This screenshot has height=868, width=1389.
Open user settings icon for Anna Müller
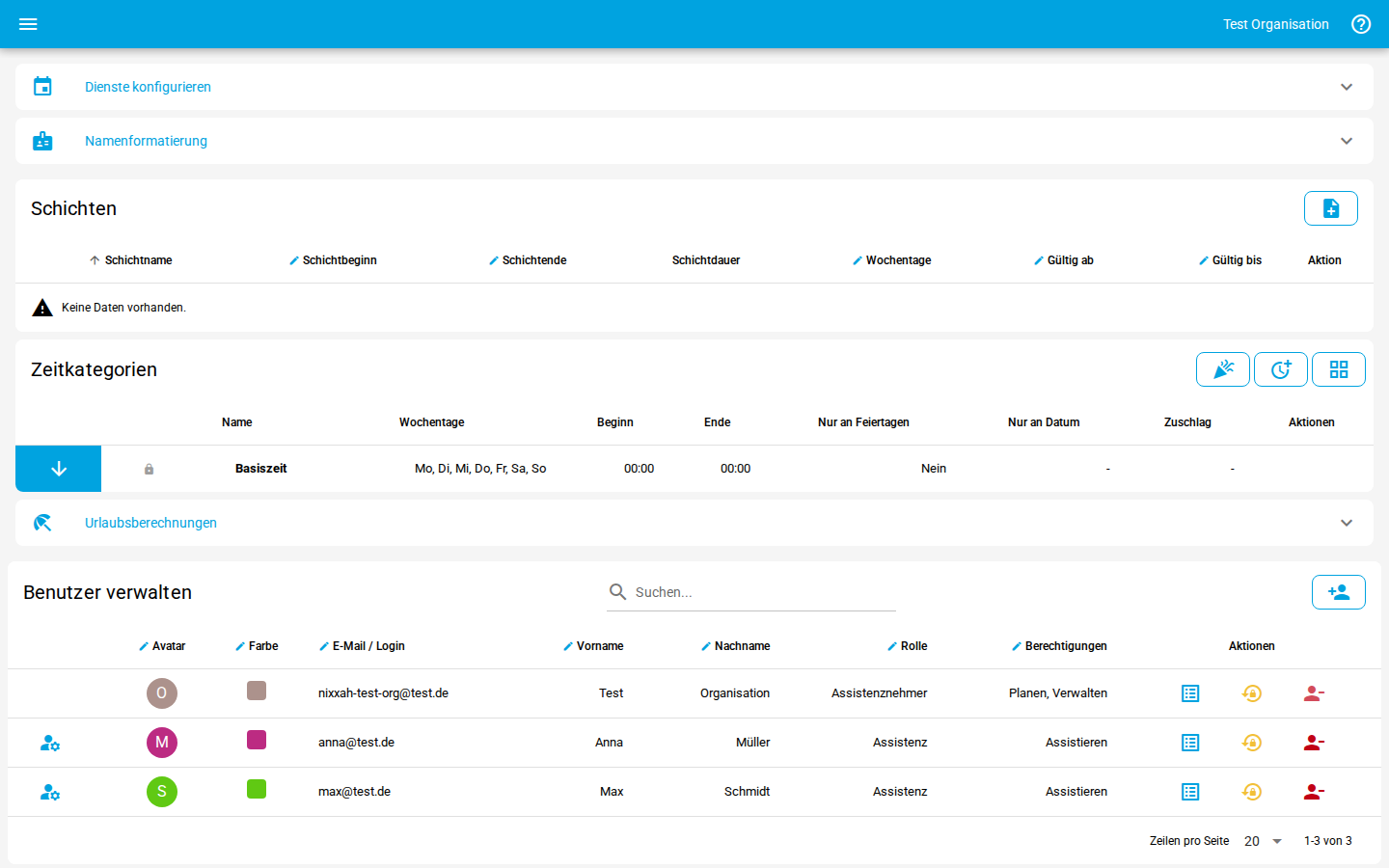(50, 743)
